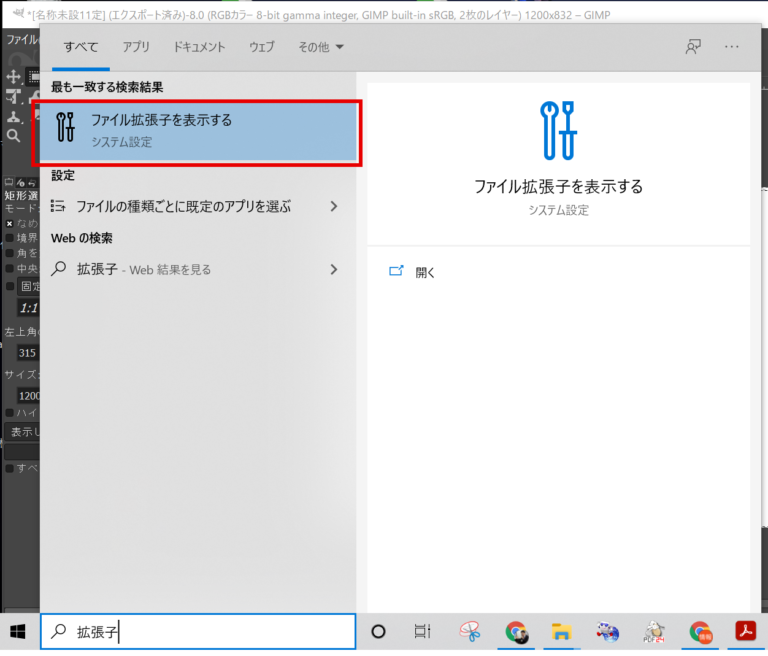Click the GIMP 1:1 aspect ratio field
Image resolution: width=768 pixels, height=656 pixels.
(x=28, y=308)
